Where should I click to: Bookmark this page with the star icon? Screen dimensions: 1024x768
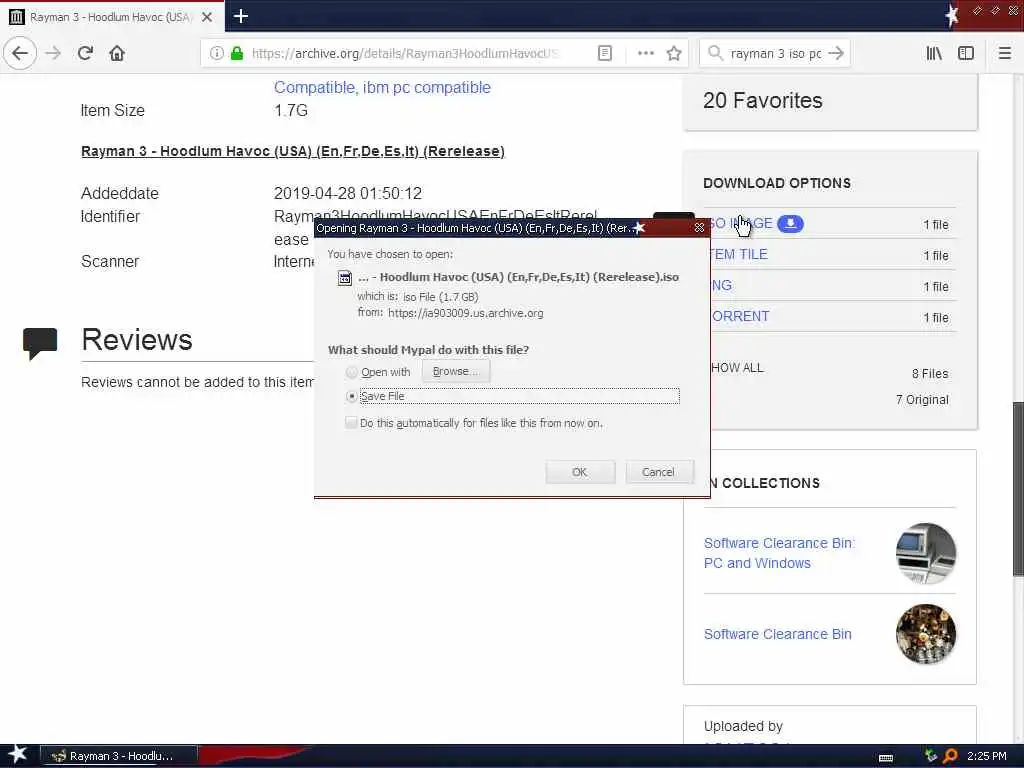click(x=674, y=53)
